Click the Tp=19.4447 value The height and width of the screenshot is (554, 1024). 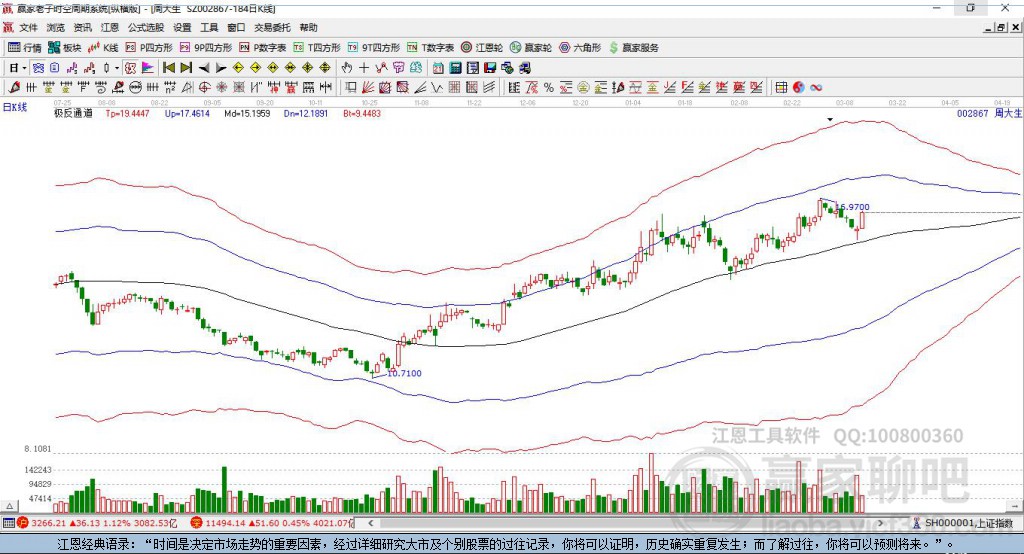tap(127, 114)
